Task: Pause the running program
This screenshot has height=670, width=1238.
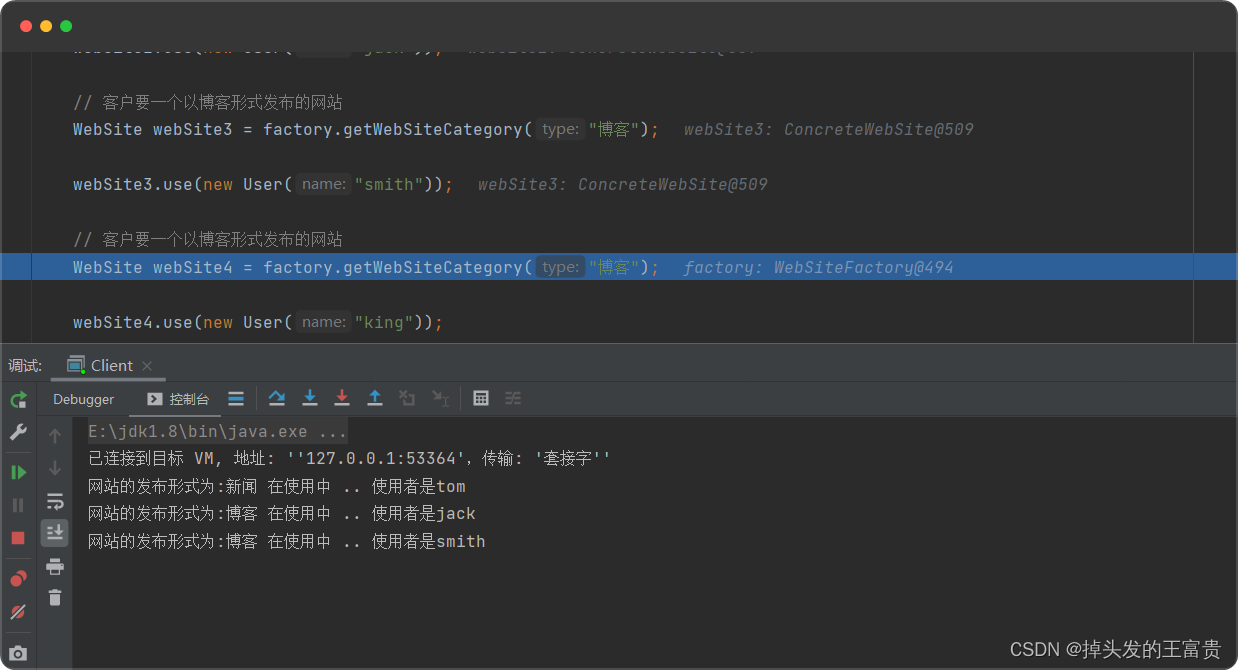Action: click(18, 505)
